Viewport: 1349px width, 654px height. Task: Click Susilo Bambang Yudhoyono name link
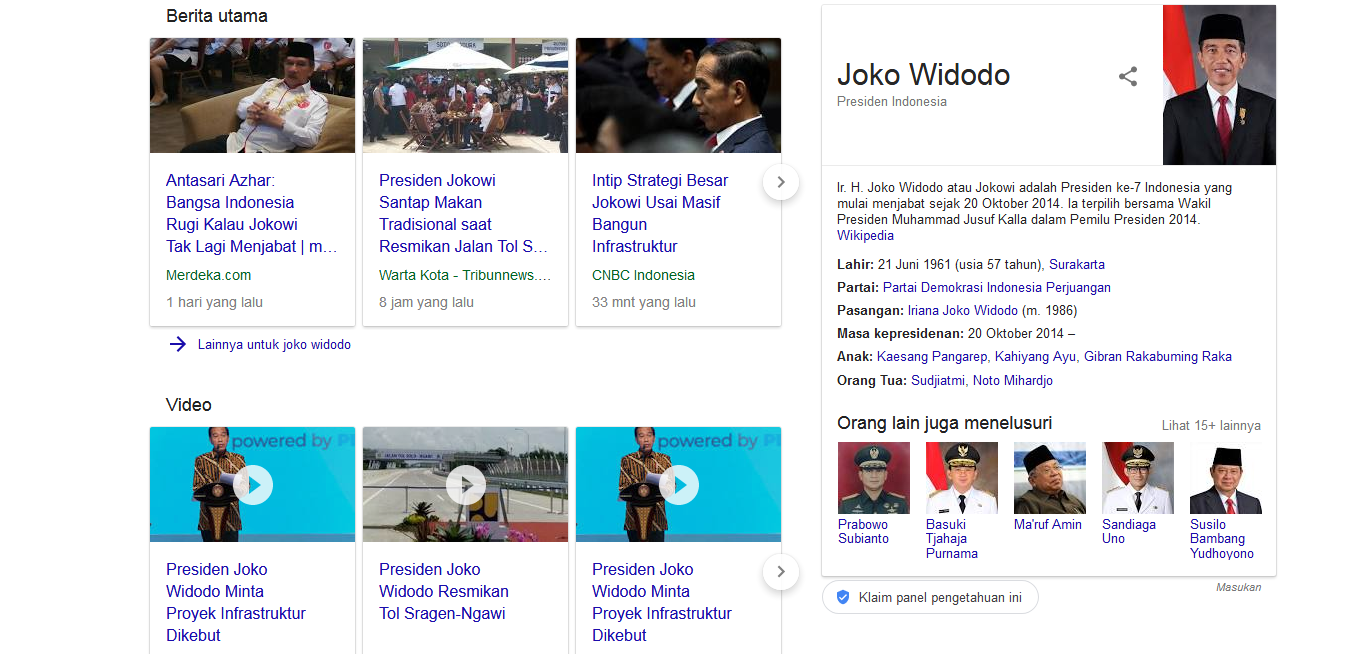click(1222, 539)
